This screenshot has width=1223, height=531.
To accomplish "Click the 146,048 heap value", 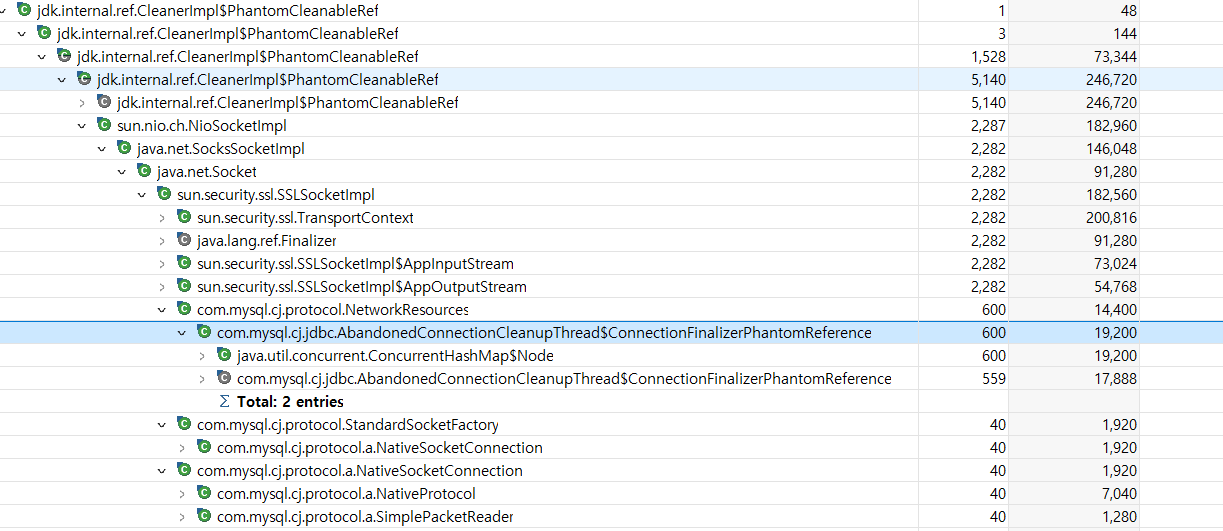I will coord(1111,148).
